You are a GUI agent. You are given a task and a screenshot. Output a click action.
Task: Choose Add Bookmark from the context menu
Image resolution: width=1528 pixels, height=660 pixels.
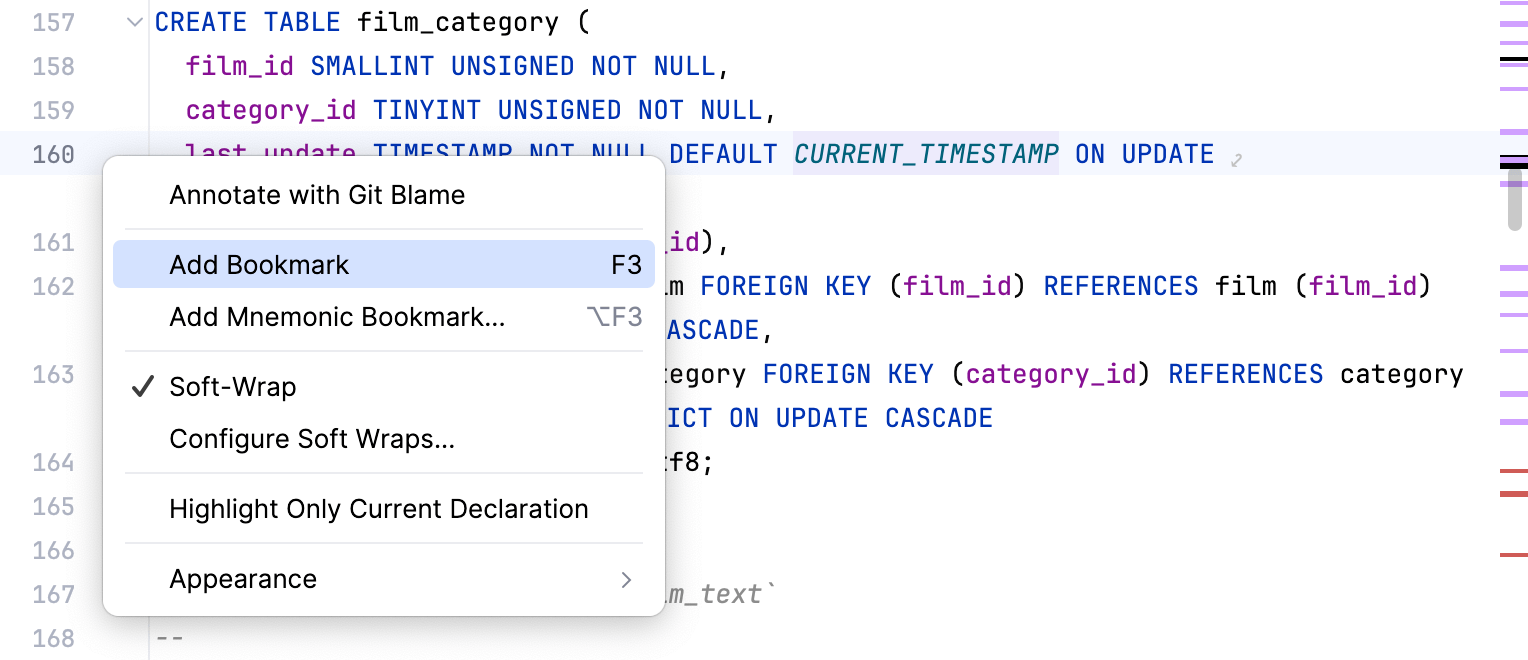point(259,265)
